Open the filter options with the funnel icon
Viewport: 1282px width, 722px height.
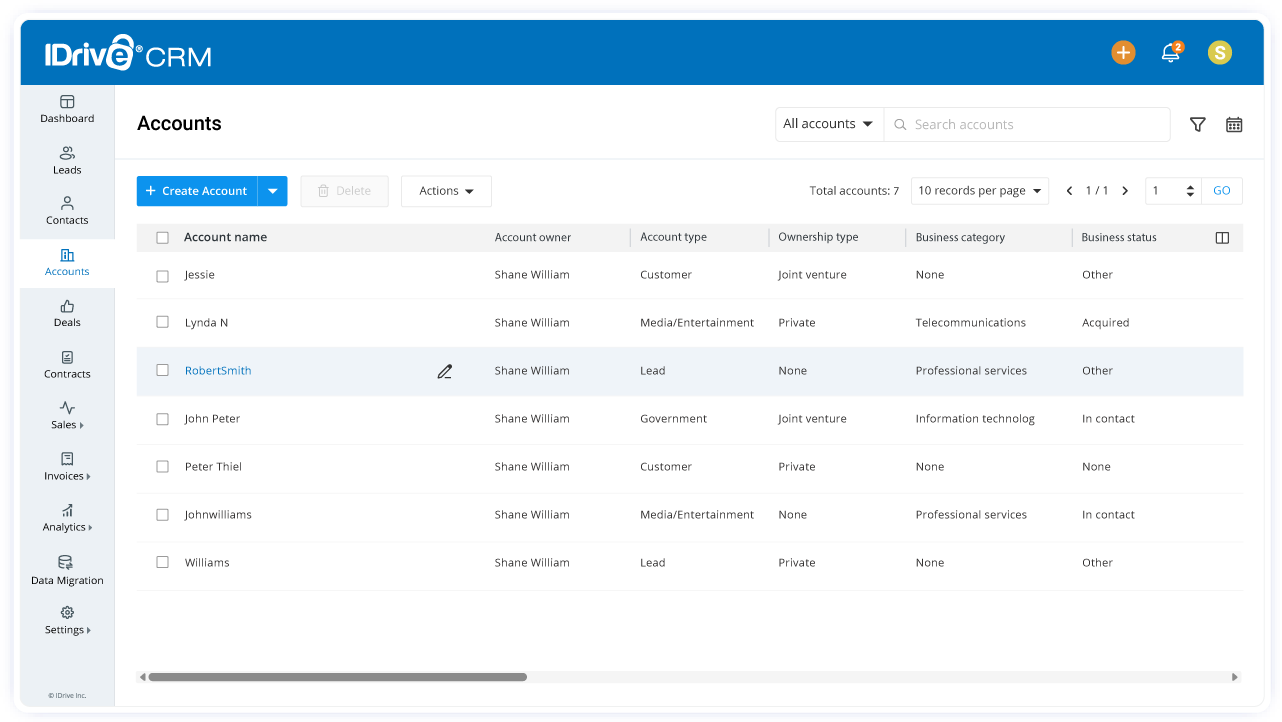(x=1197, y=124)
